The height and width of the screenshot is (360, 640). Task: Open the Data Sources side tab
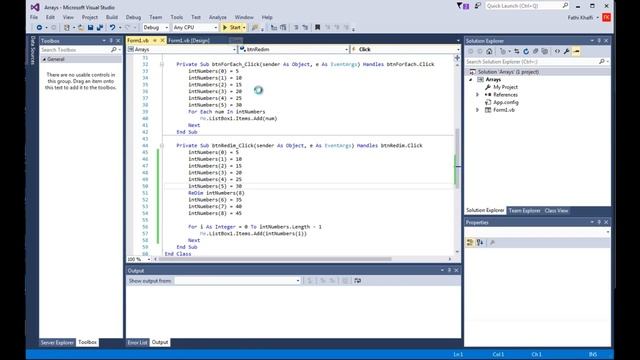tap(33, 50)
